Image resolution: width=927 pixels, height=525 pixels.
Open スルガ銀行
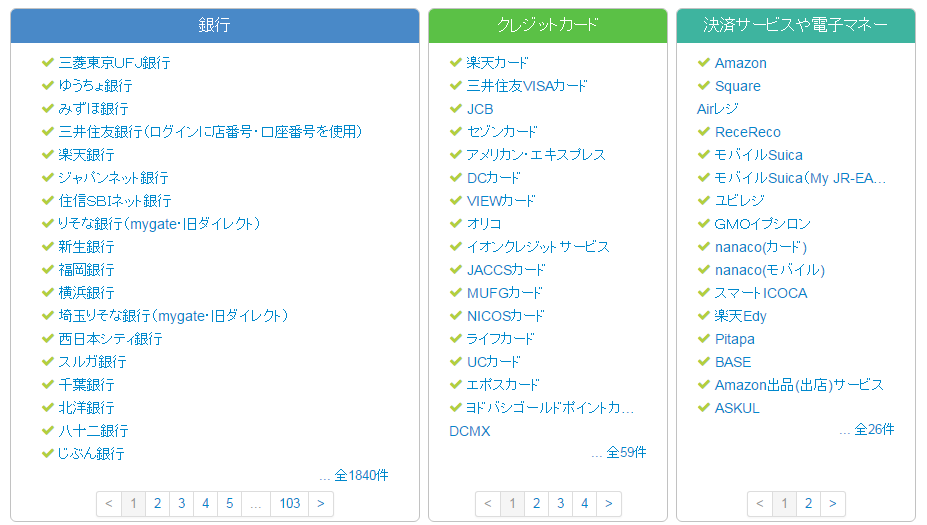92,362
